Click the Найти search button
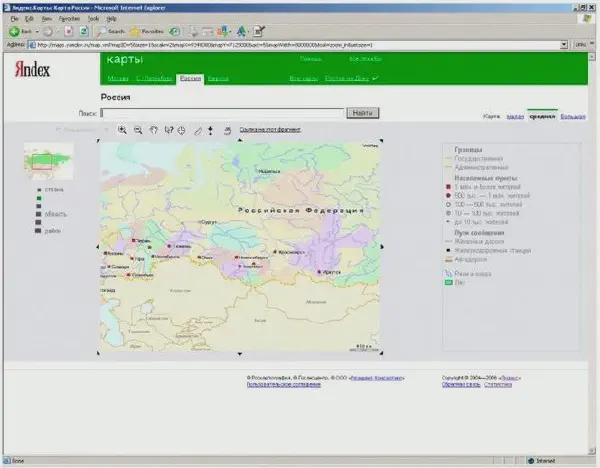The image size is (600, 468). point(363,113)
